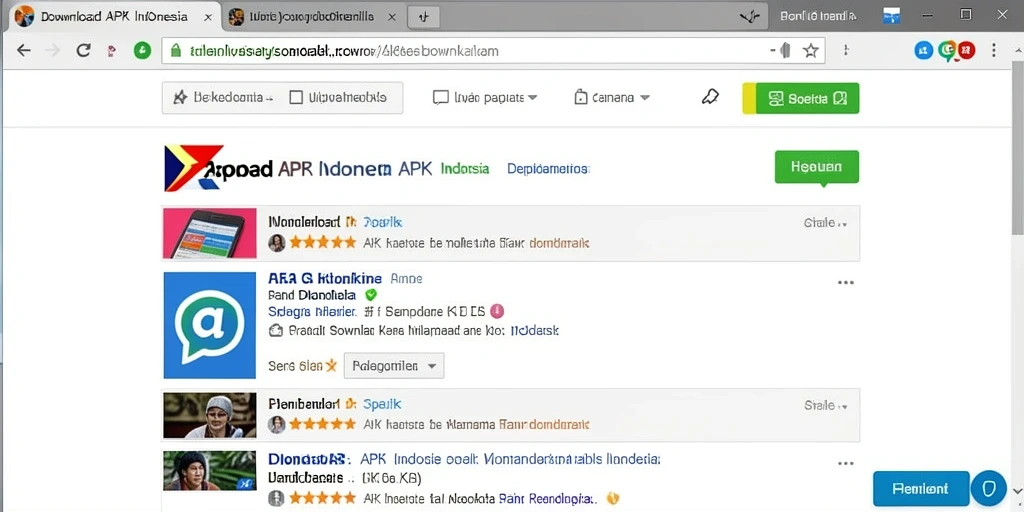1024x512 pixels.
Task: Open the blue Spaalk link in first row
Action: pos(383,223)
